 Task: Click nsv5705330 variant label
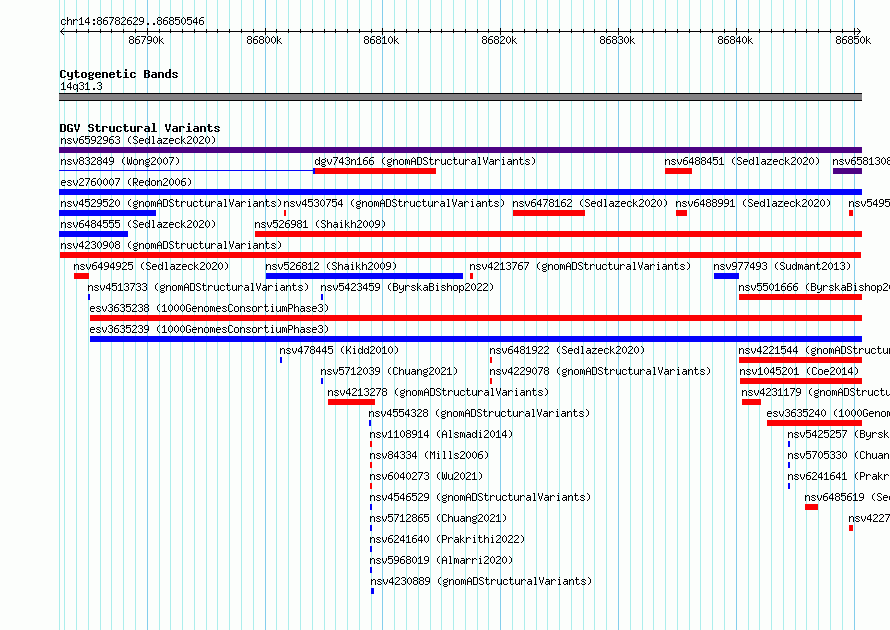[838, 455]
